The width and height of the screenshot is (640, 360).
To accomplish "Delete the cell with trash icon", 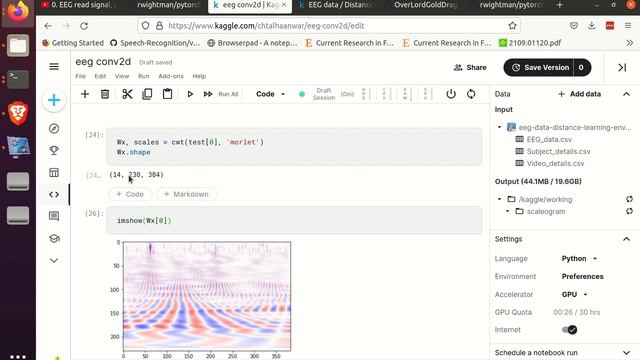I will pyautogui.click(x=105, y=94).
